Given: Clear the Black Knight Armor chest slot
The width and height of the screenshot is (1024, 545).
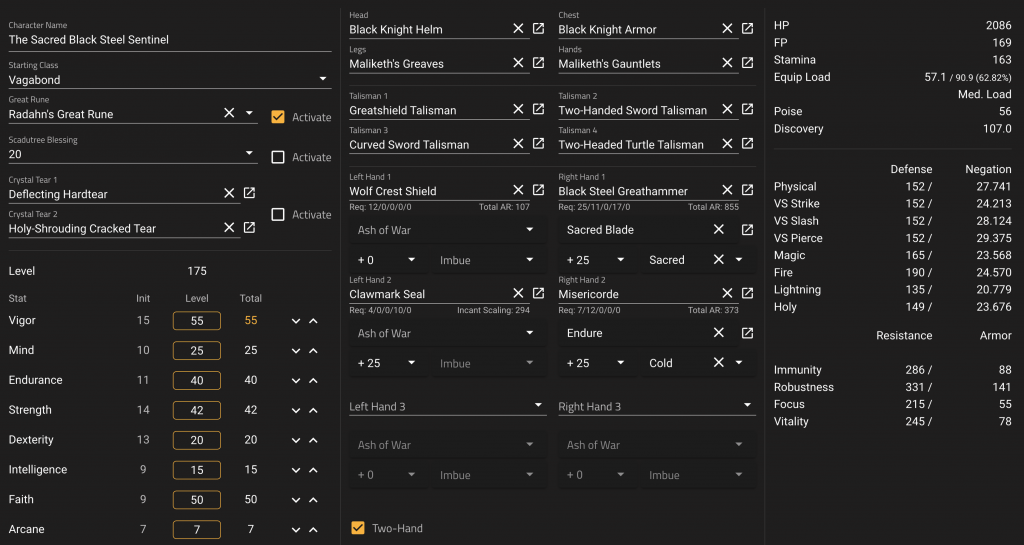Looking at the screenshot, I should tap(727, 29).
